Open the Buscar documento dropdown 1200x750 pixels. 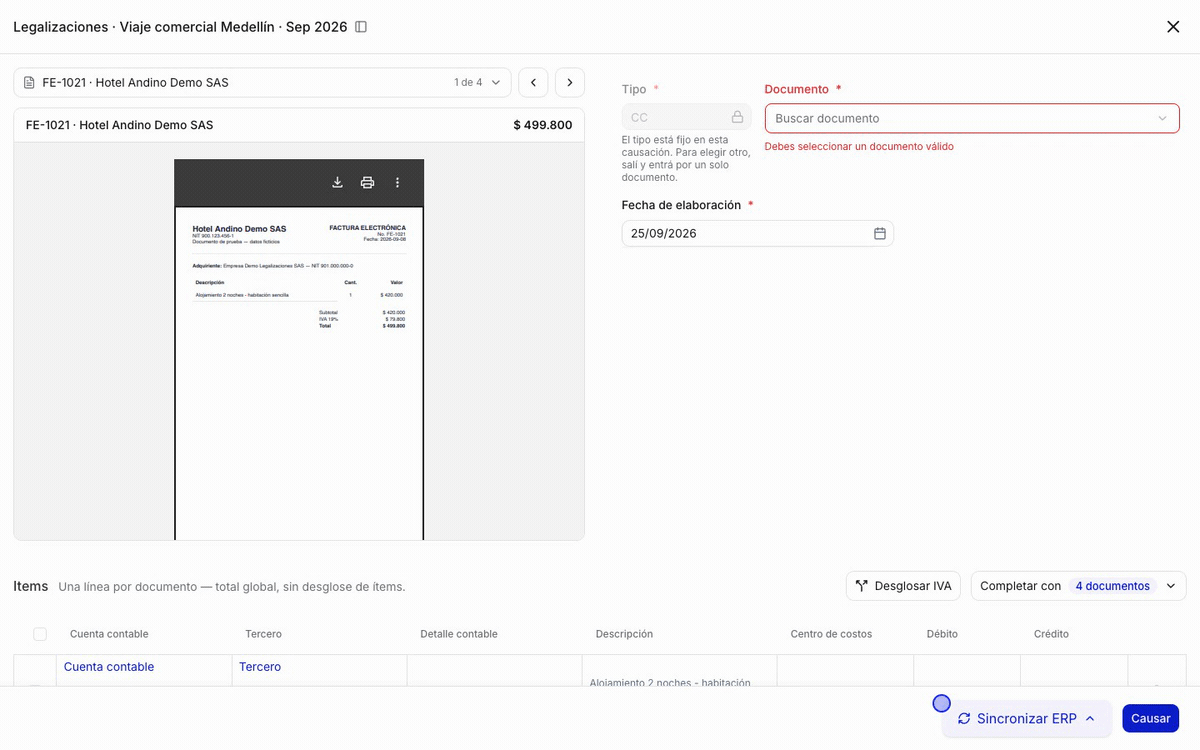click(971, 118)
